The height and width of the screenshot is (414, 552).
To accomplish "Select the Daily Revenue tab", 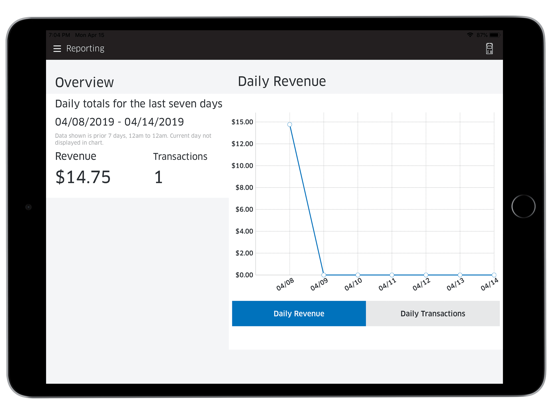I will (299, 313).
